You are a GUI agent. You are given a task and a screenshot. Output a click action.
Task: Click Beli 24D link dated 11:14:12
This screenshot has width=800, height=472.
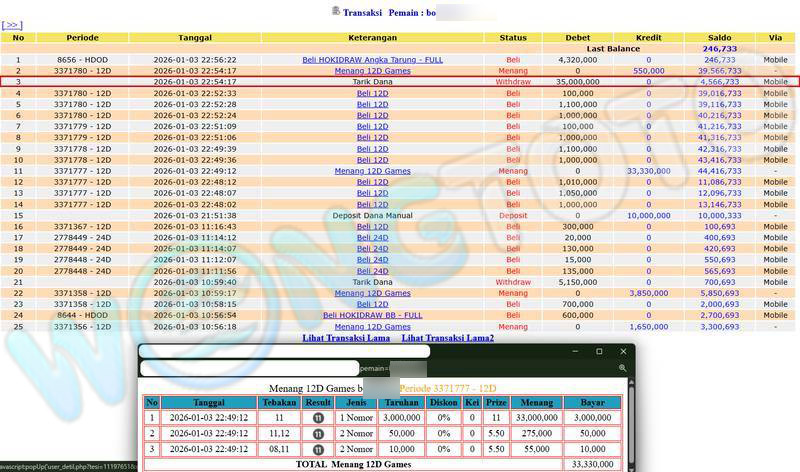point(372,238)
